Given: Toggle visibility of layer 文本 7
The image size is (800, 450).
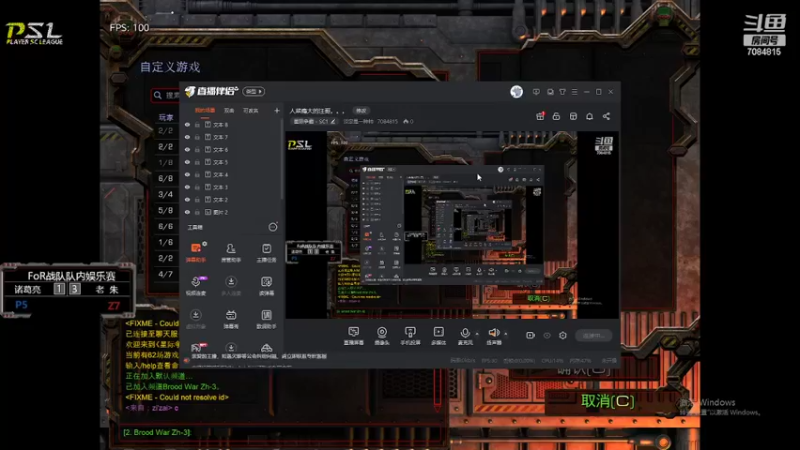Looking at the screenshot, I should [x=187, y=137].
